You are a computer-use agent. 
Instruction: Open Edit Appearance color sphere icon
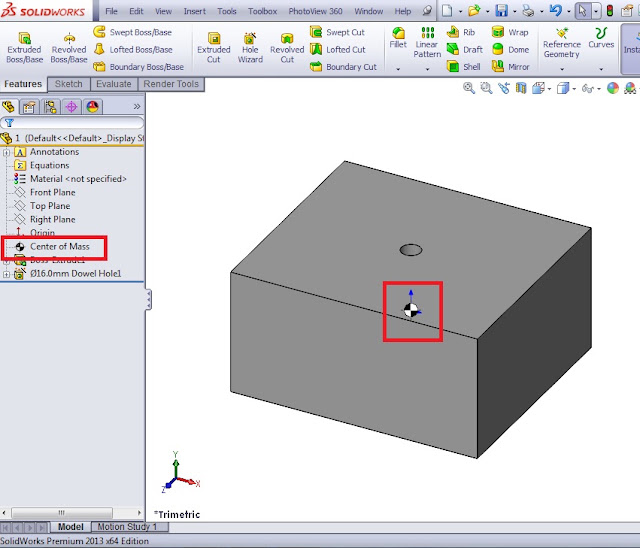pos(613,88)
